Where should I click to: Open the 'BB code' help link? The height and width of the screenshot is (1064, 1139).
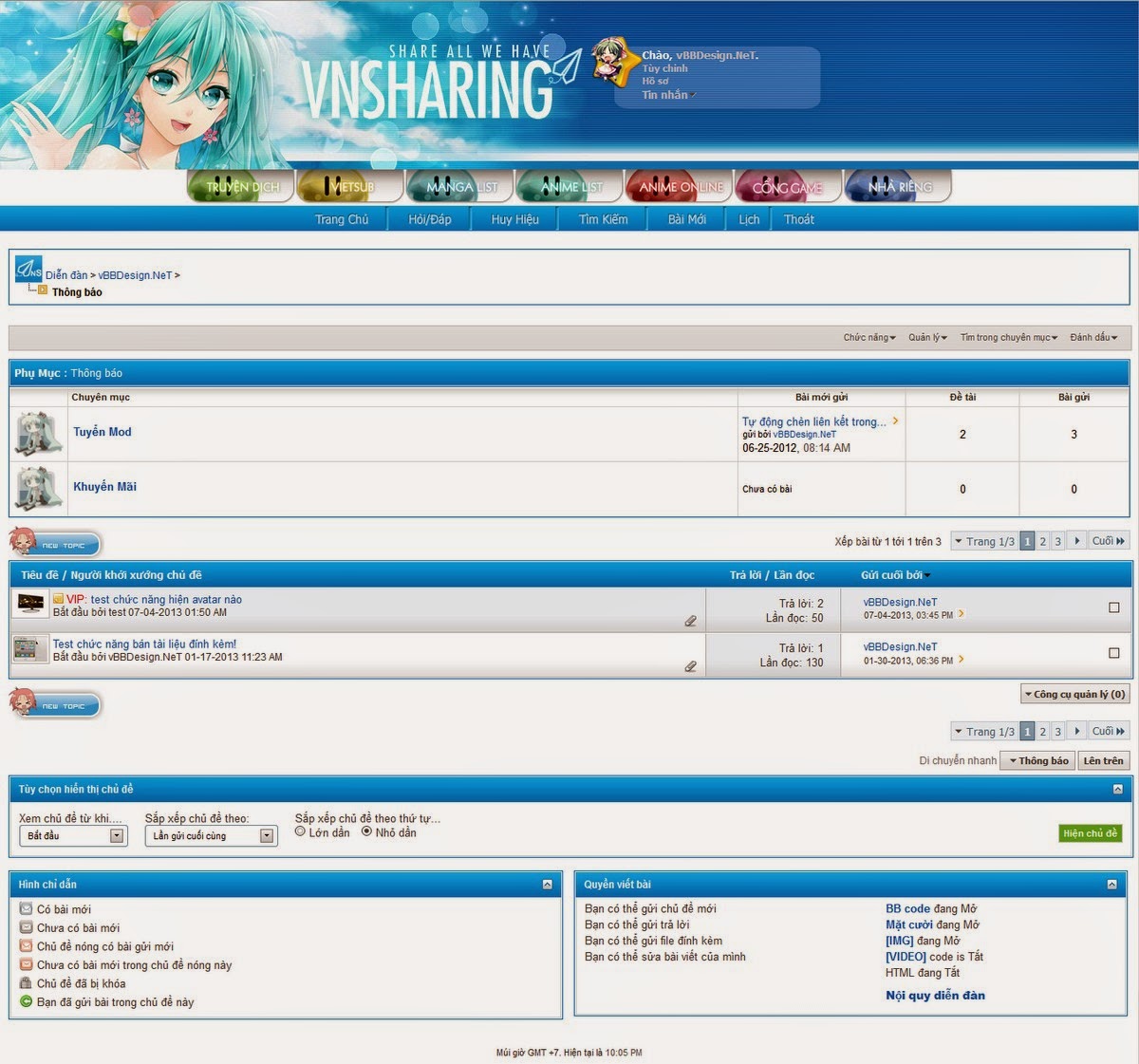point(907,908)
